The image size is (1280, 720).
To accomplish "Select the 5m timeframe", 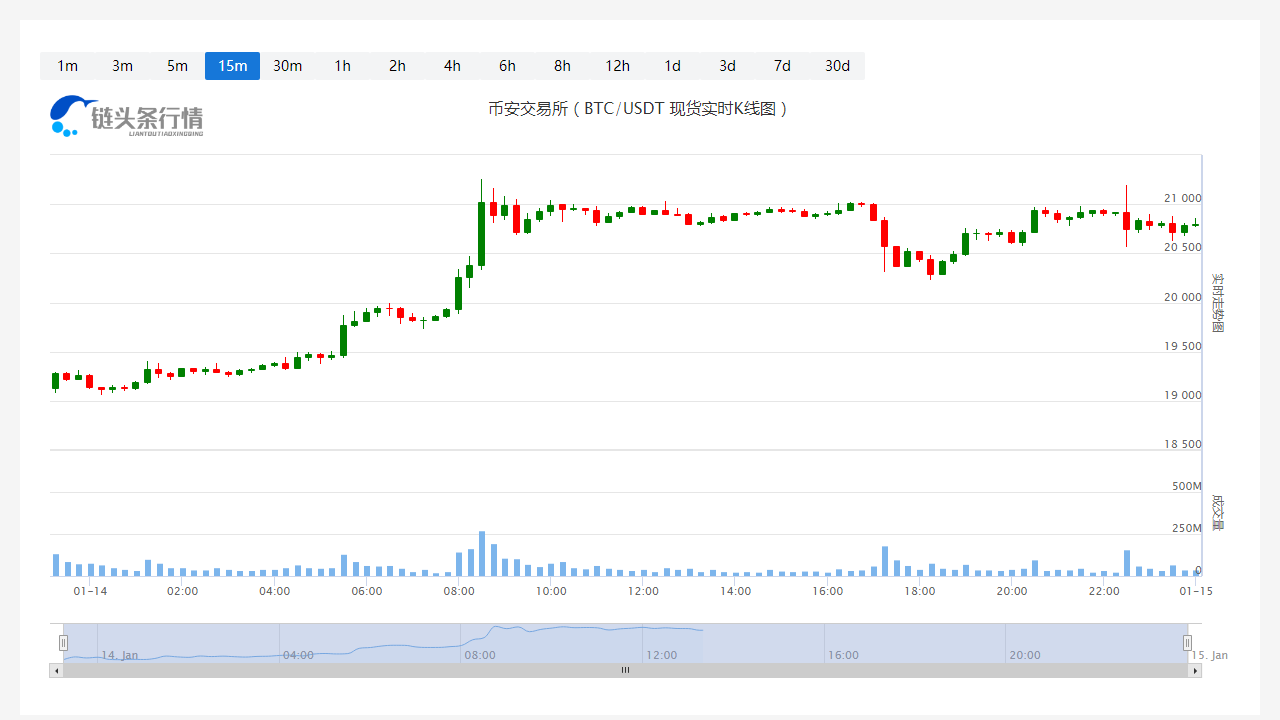I will [177, 66].
